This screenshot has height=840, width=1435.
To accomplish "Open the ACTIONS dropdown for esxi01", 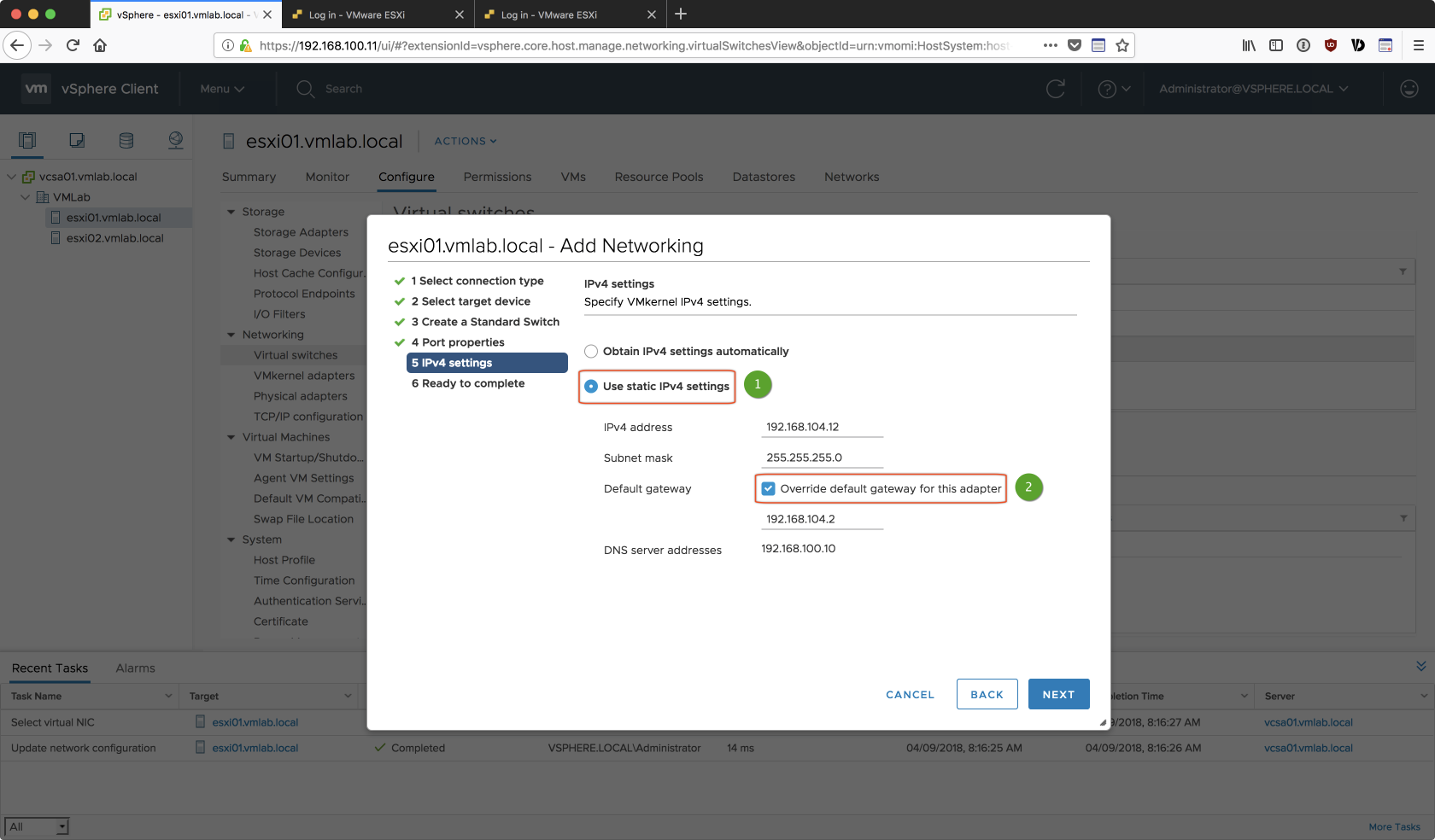I will pos(465,142).
